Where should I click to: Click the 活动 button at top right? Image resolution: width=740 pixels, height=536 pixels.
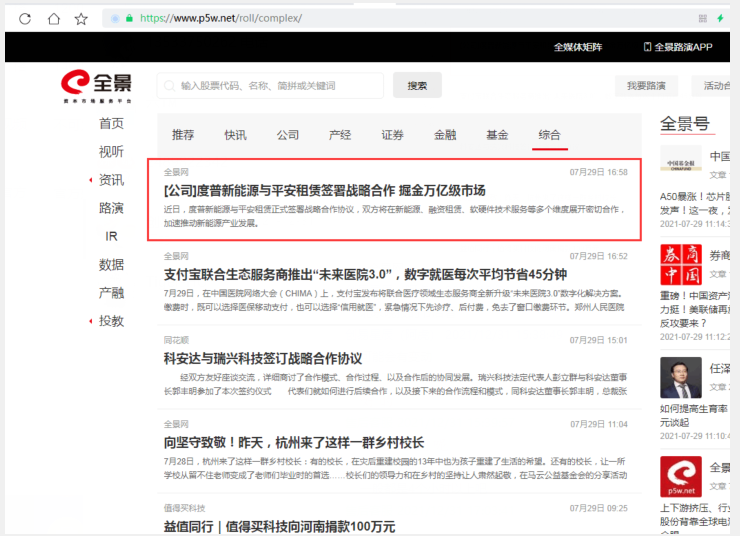tap(711, 86)
